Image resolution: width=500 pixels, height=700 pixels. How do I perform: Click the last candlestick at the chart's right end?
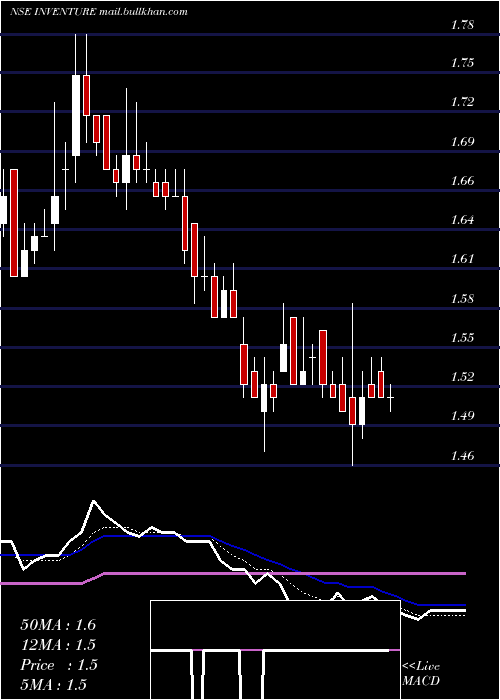tap(391, 397)
